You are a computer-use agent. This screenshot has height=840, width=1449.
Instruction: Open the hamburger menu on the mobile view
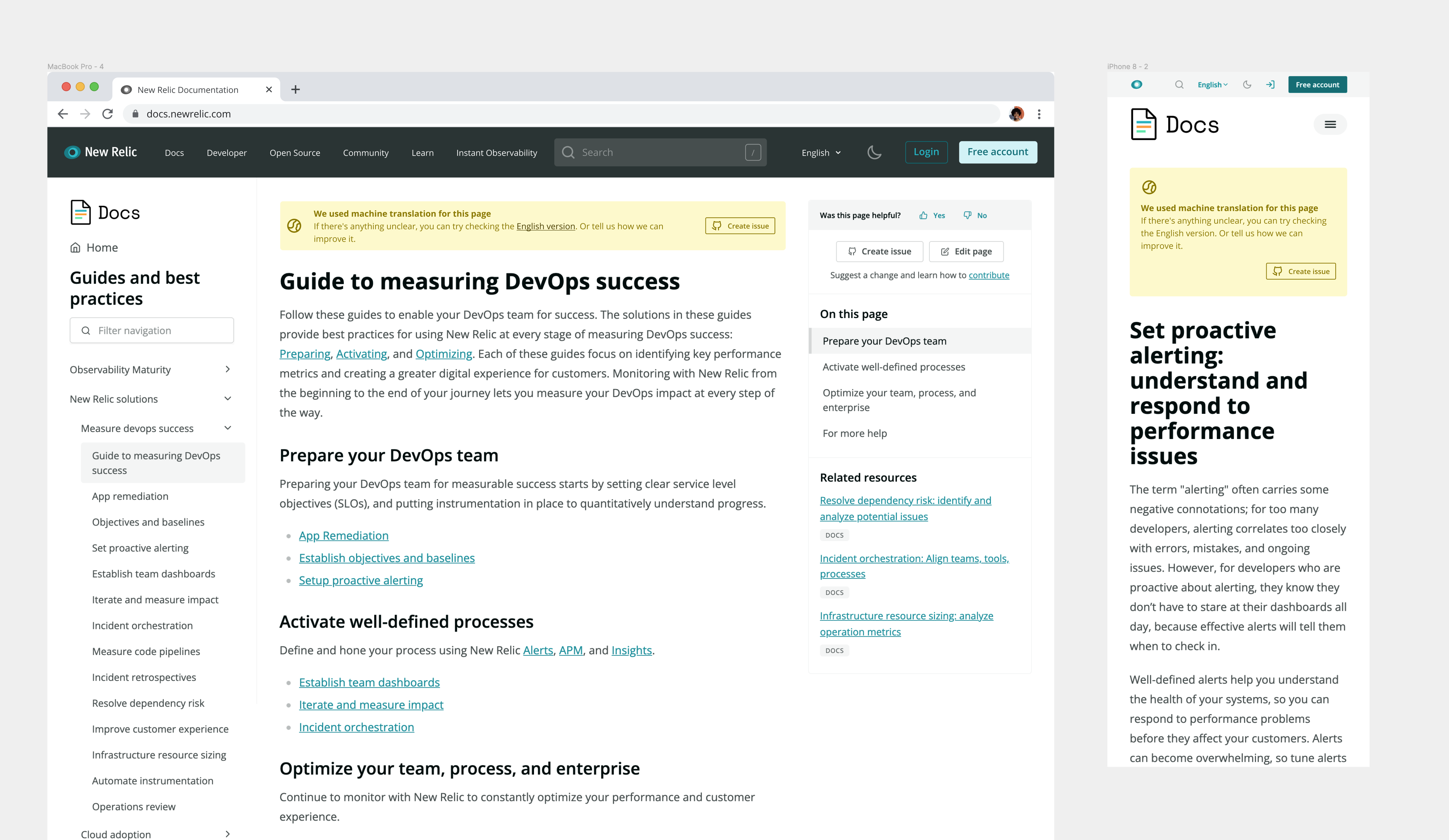(1330, 124)
